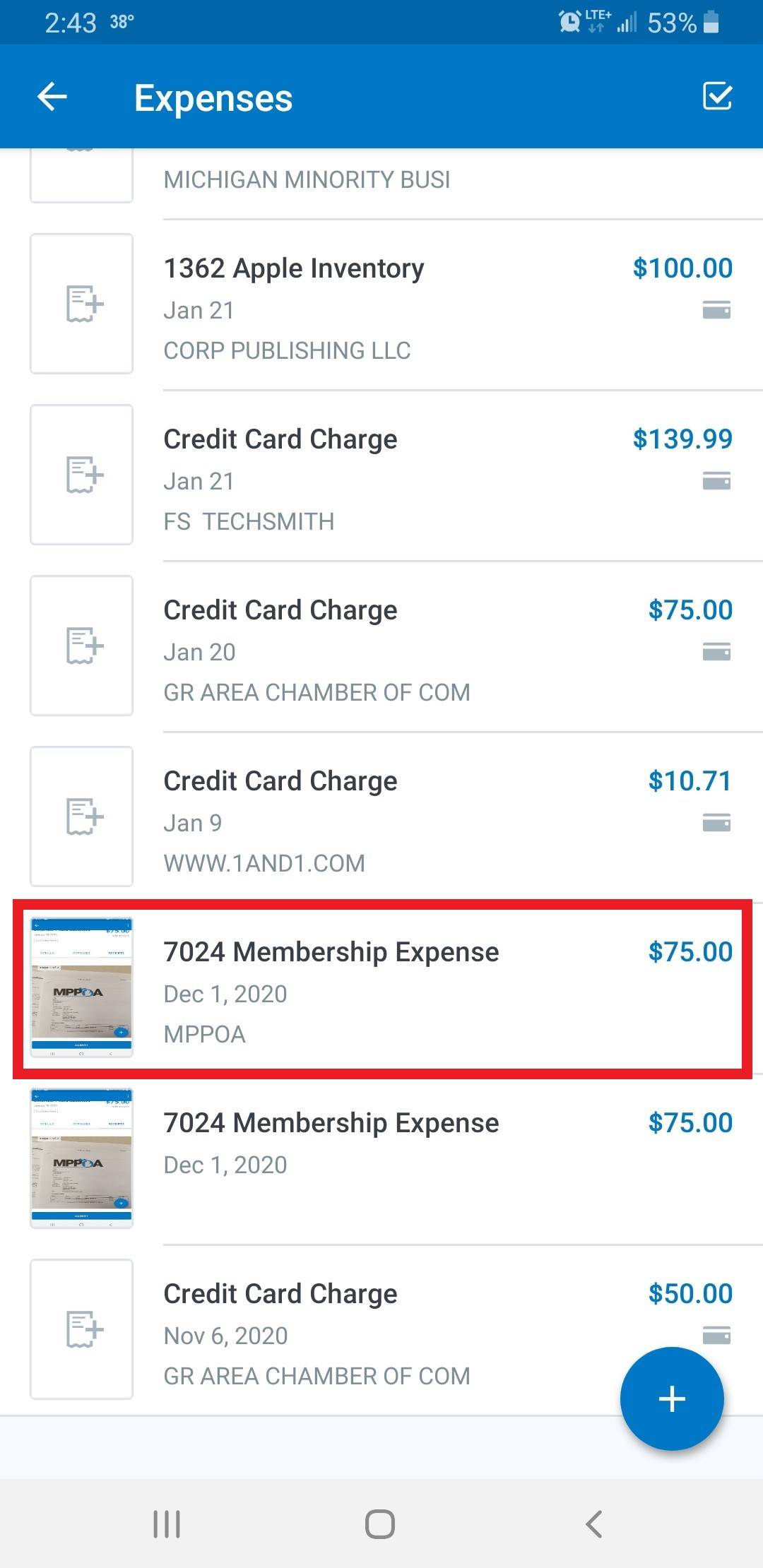This screenshot has width=763, height=1568.
Task: Select the $10.71 amount for 1AND1 charge
Action: coord(690,781)
